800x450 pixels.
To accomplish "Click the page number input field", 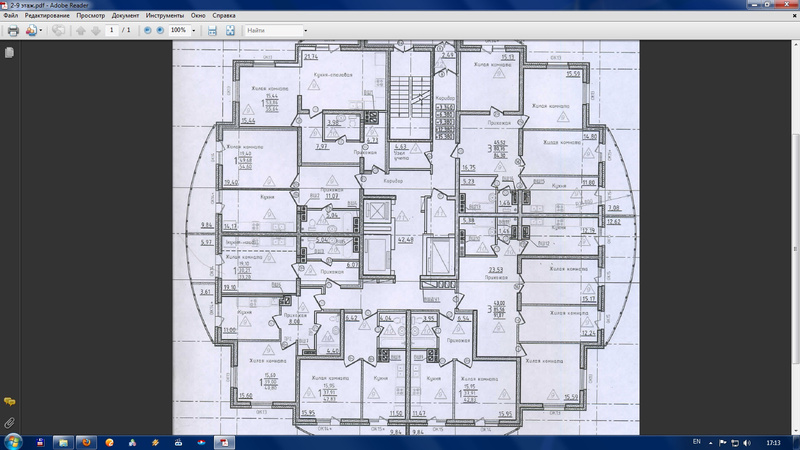I will [x=112, y=31].
